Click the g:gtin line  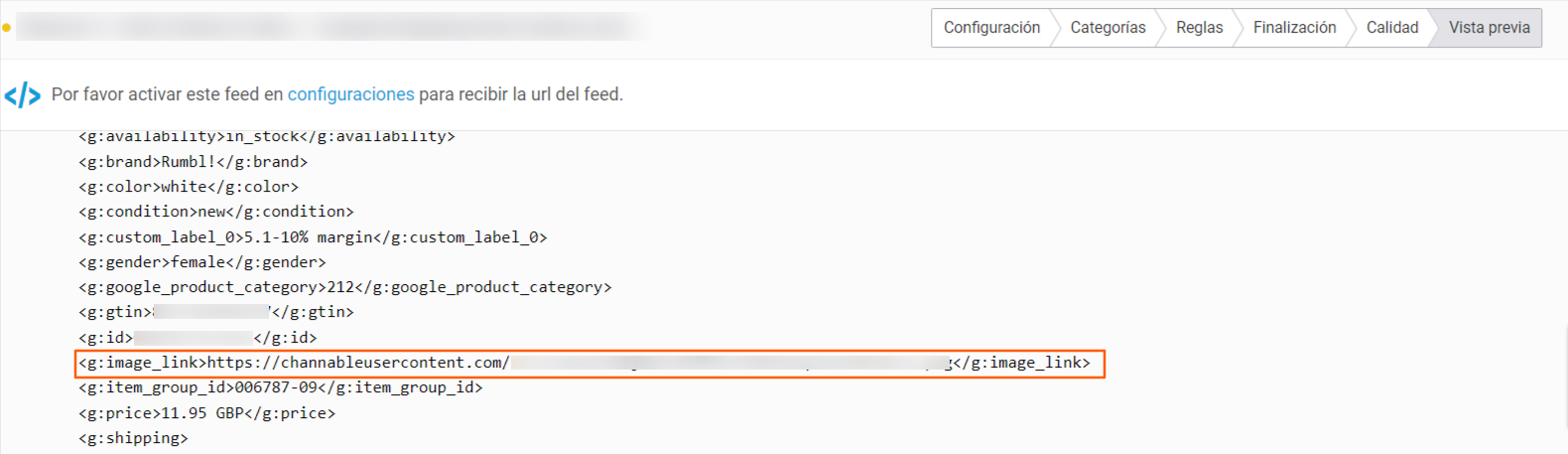[216, 312]
